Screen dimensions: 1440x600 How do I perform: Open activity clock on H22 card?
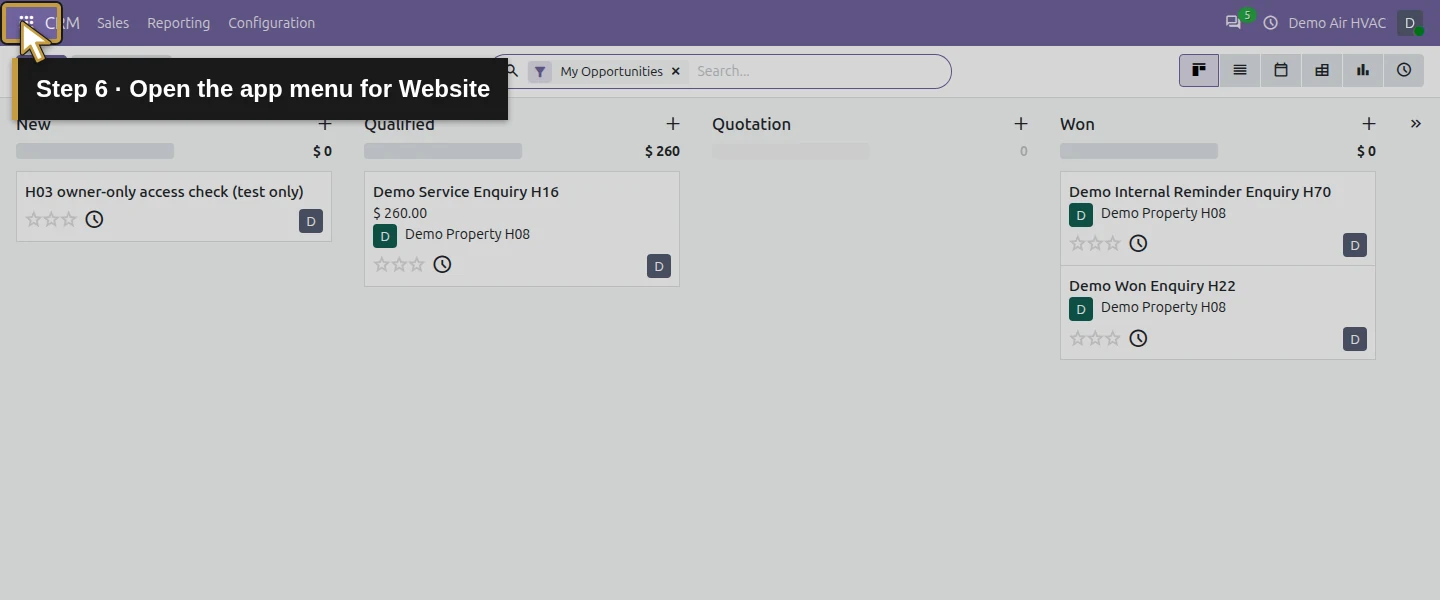pos(1138,338)
